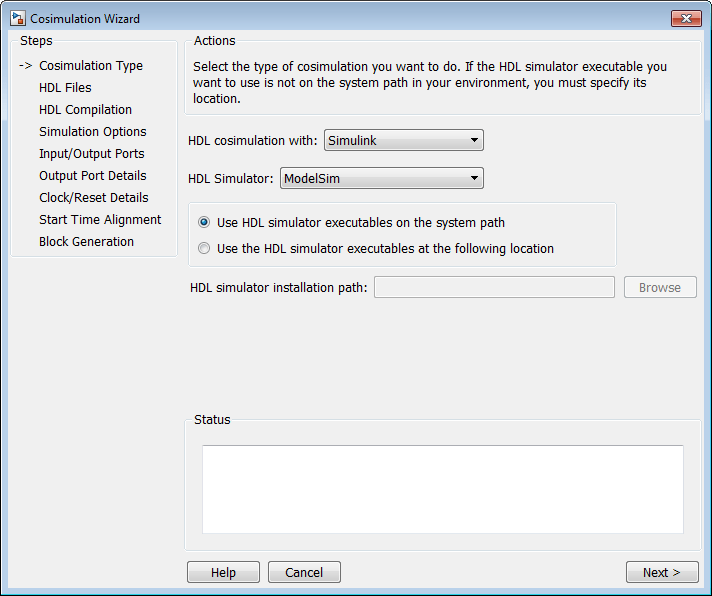This screenshot has height=596, width=712.
Task: Select the Cosimulation Type step
Action: [x=91, y=66]
